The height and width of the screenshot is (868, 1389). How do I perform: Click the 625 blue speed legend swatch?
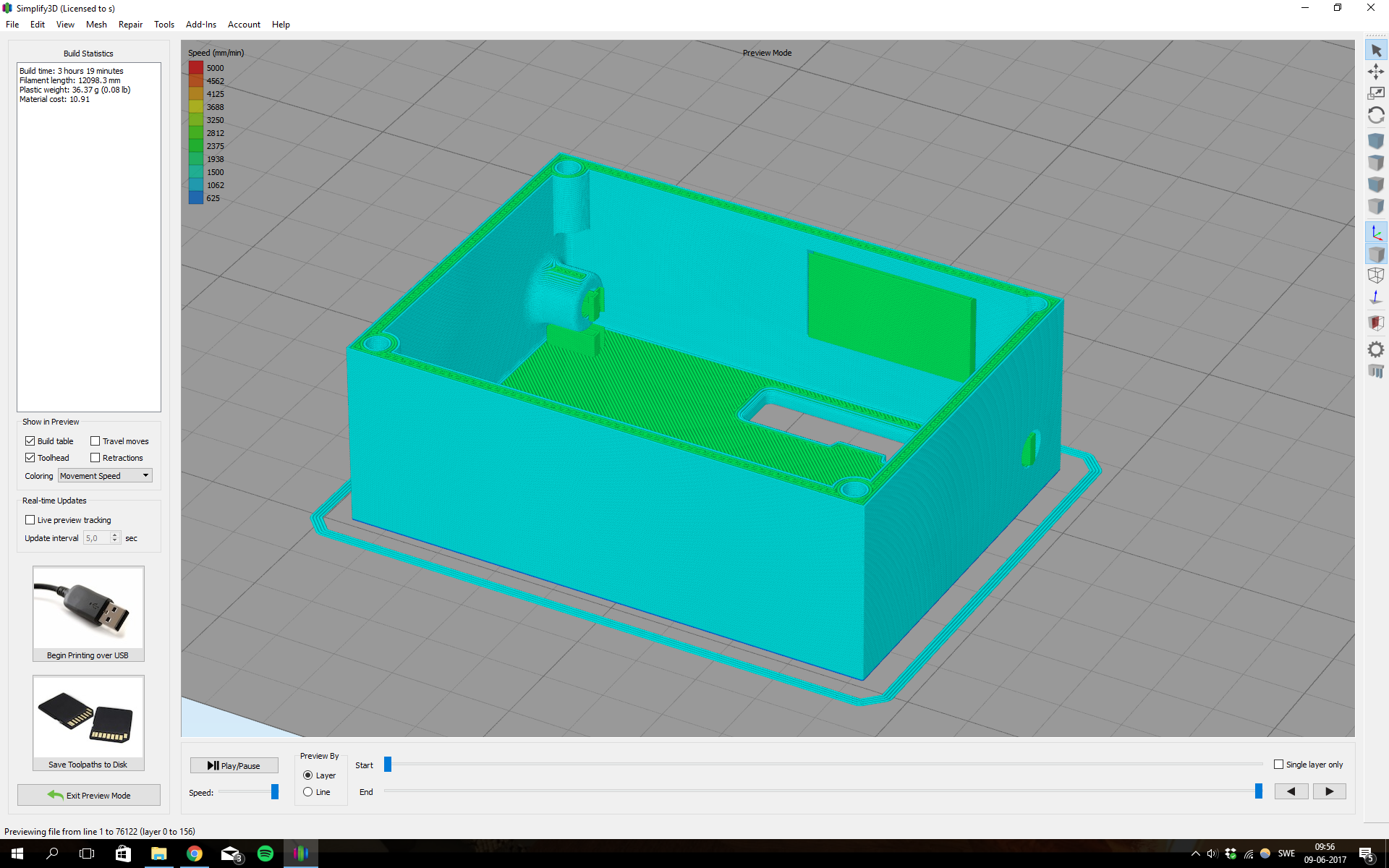click(x=196, y=198)
